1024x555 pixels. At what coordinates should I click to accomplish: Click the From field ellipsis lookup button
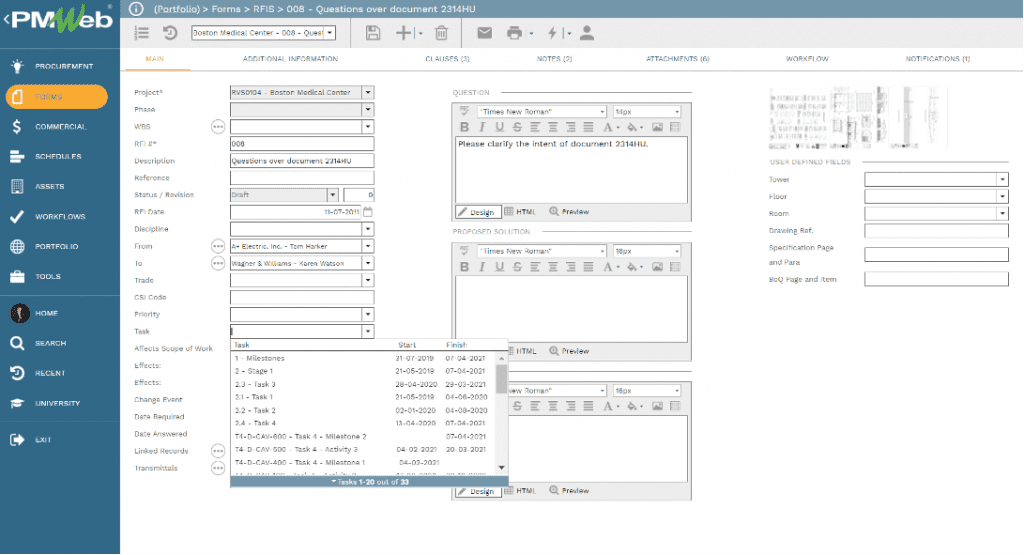point(217,246)
